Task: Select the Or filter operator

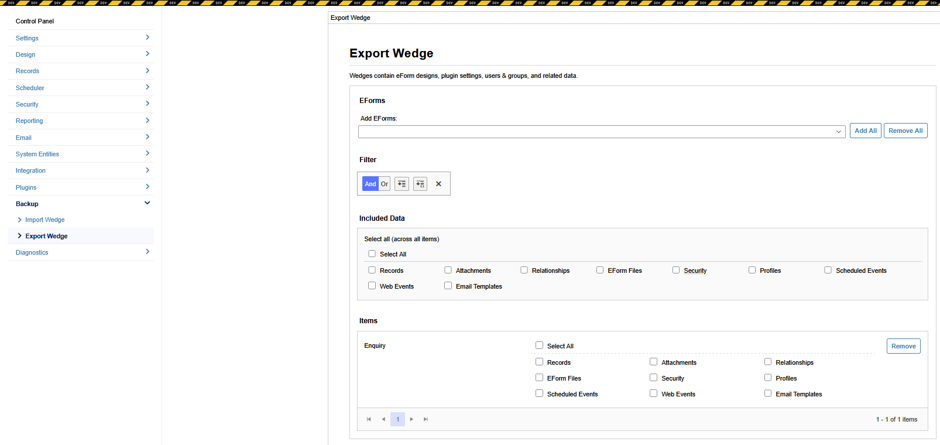Action: click(x=384, y=184)
